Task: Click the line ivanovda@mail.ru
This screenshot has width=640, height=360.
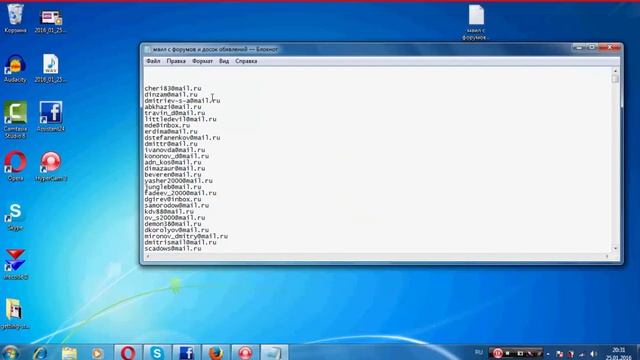Action: coord(175,150)
